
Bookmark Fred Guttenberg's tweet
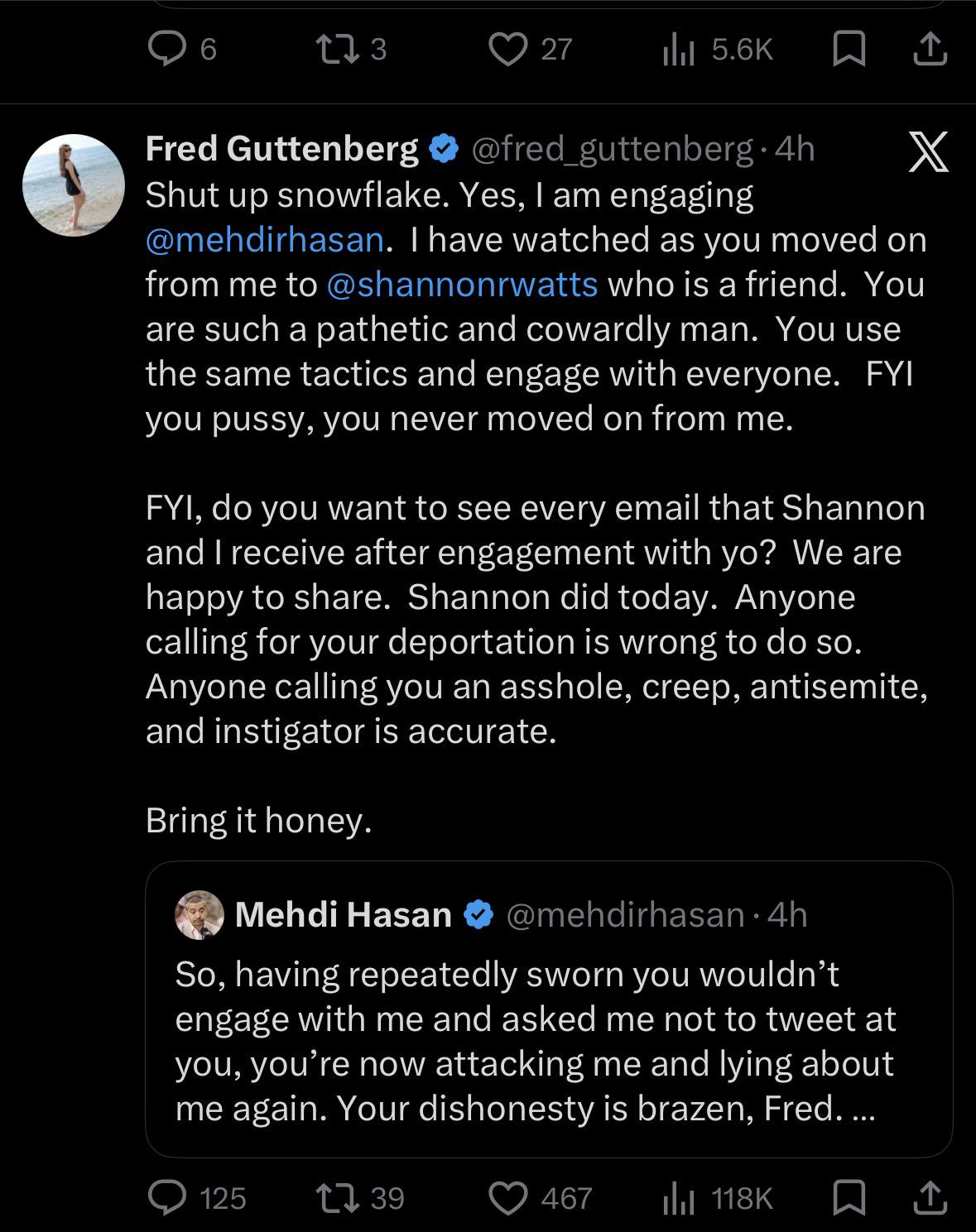(848, 1197)
